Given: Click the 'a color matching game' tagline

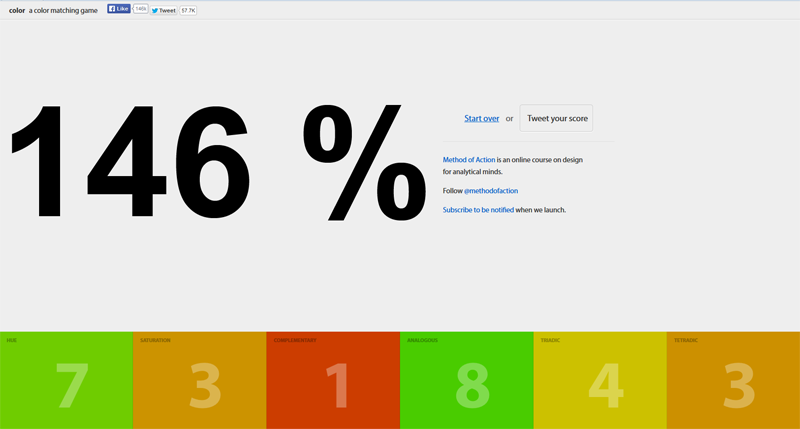Looking at the screenshot, I should pos(65,10).
